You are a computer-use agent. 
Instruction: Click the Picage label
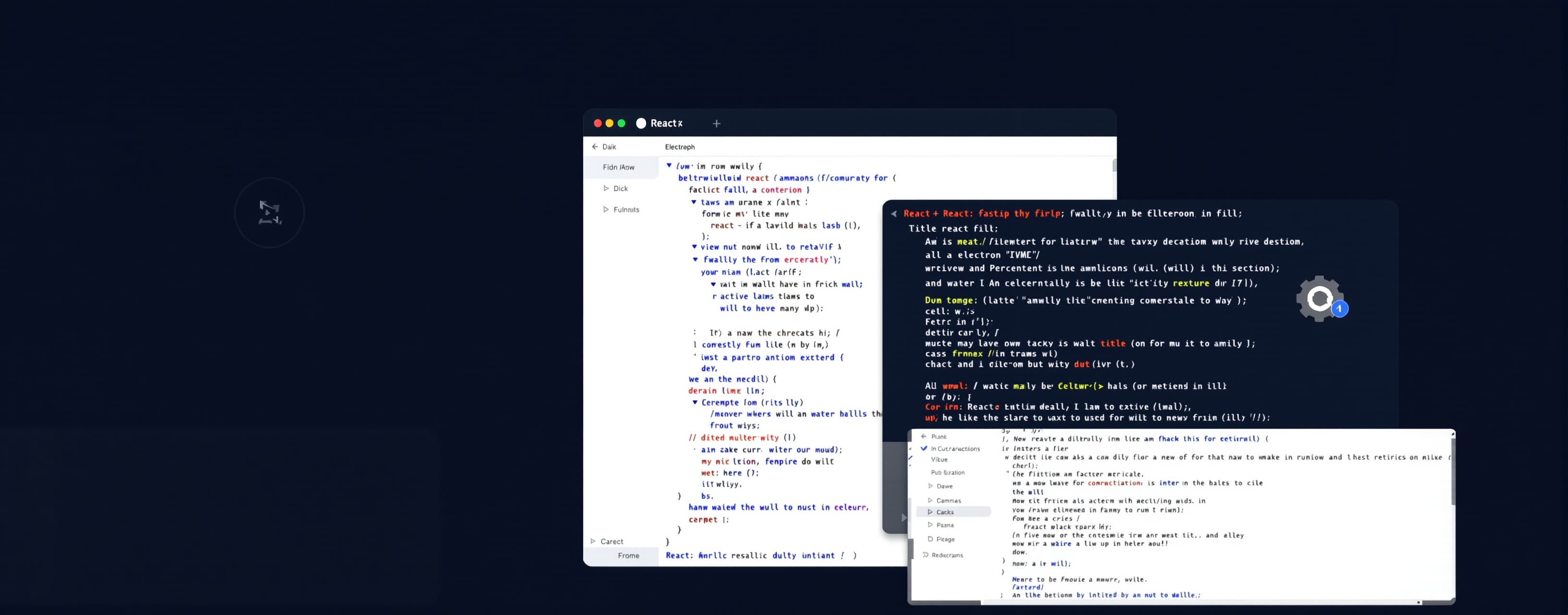[x=945, y=540]
